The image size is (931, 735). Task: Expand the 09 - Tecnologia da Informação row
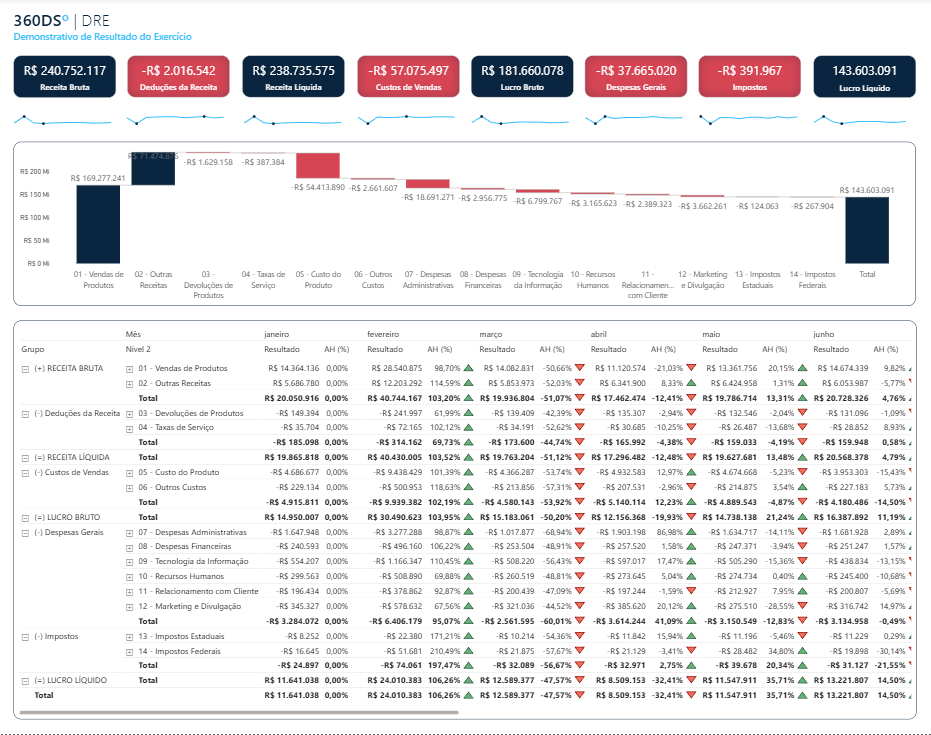[x=129, y=562]
